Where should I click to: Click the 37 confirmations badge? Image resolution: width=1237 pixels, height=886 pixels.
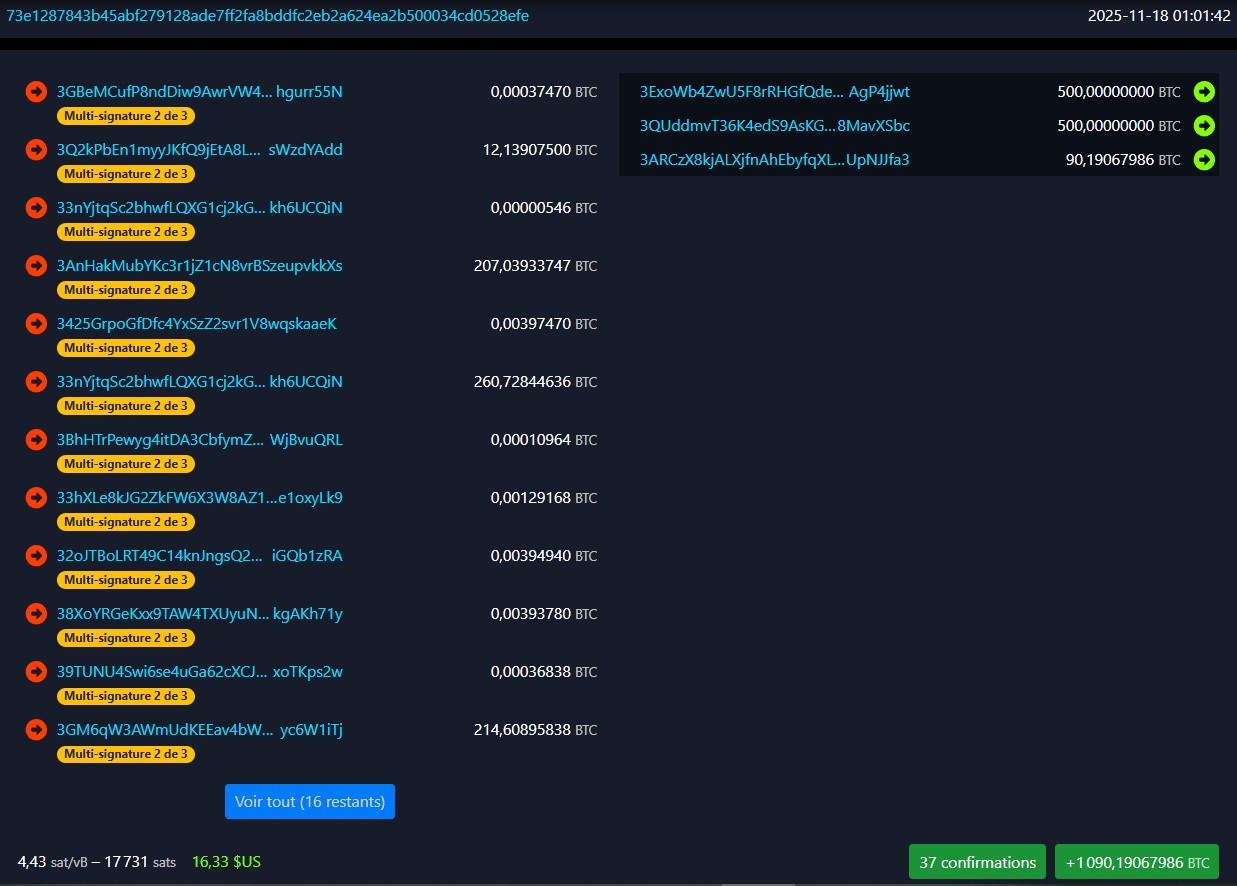click(x=977, y=861)
